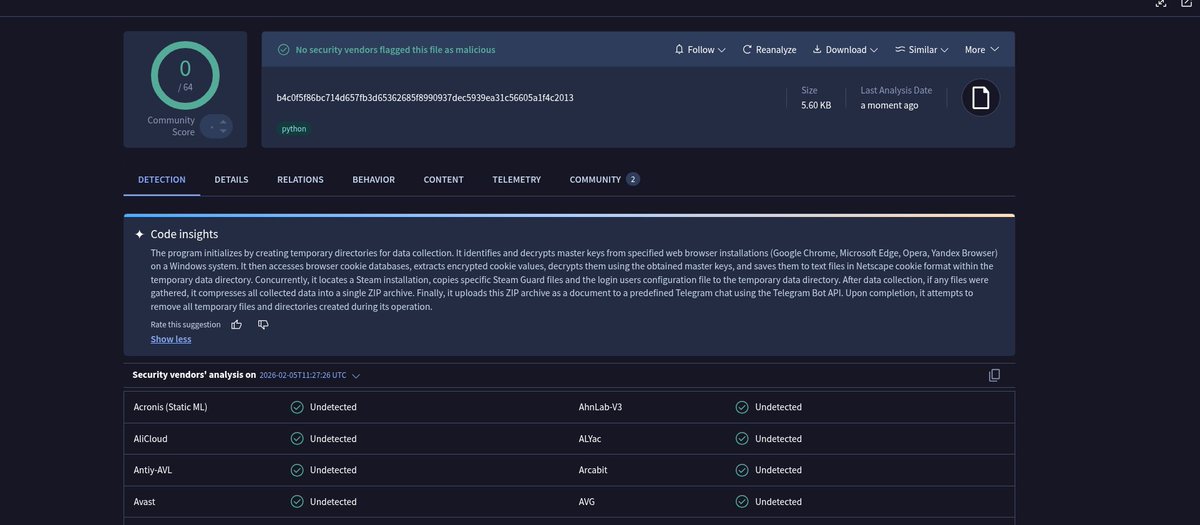The image size is (1200, 525).
Task: Click the python tag
Action: (294, 129)
